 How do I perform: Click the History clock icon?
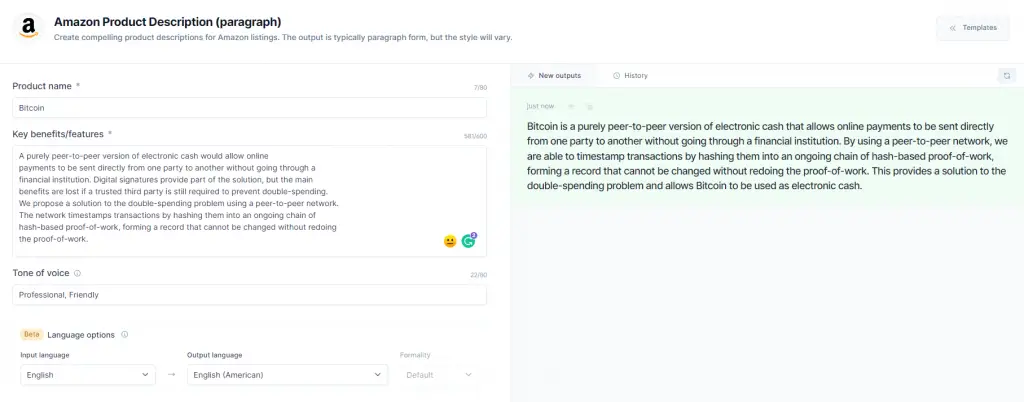(x=616, y=76)
